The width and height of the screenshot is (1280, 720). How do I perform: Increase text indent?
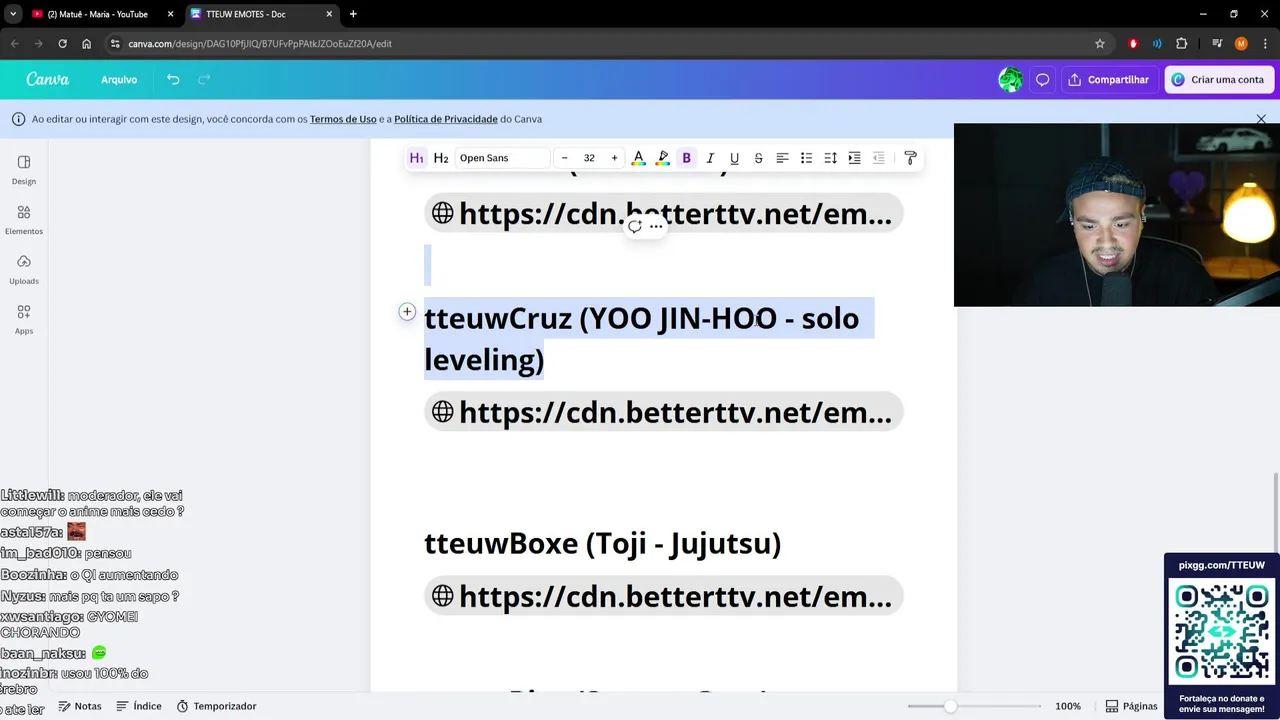click(854, 158)
